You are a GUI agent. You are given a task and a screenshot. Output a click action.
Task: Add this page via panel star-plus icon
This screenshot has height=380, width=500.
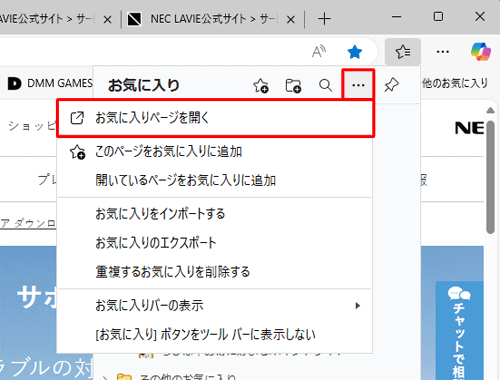pyautogui.click(x=261, y=85)
